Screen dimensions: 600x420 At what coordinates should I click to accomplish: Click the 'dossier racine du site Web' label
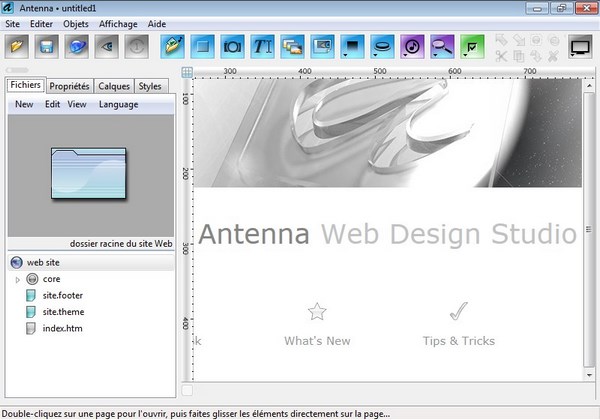click(x=121, y=244)
